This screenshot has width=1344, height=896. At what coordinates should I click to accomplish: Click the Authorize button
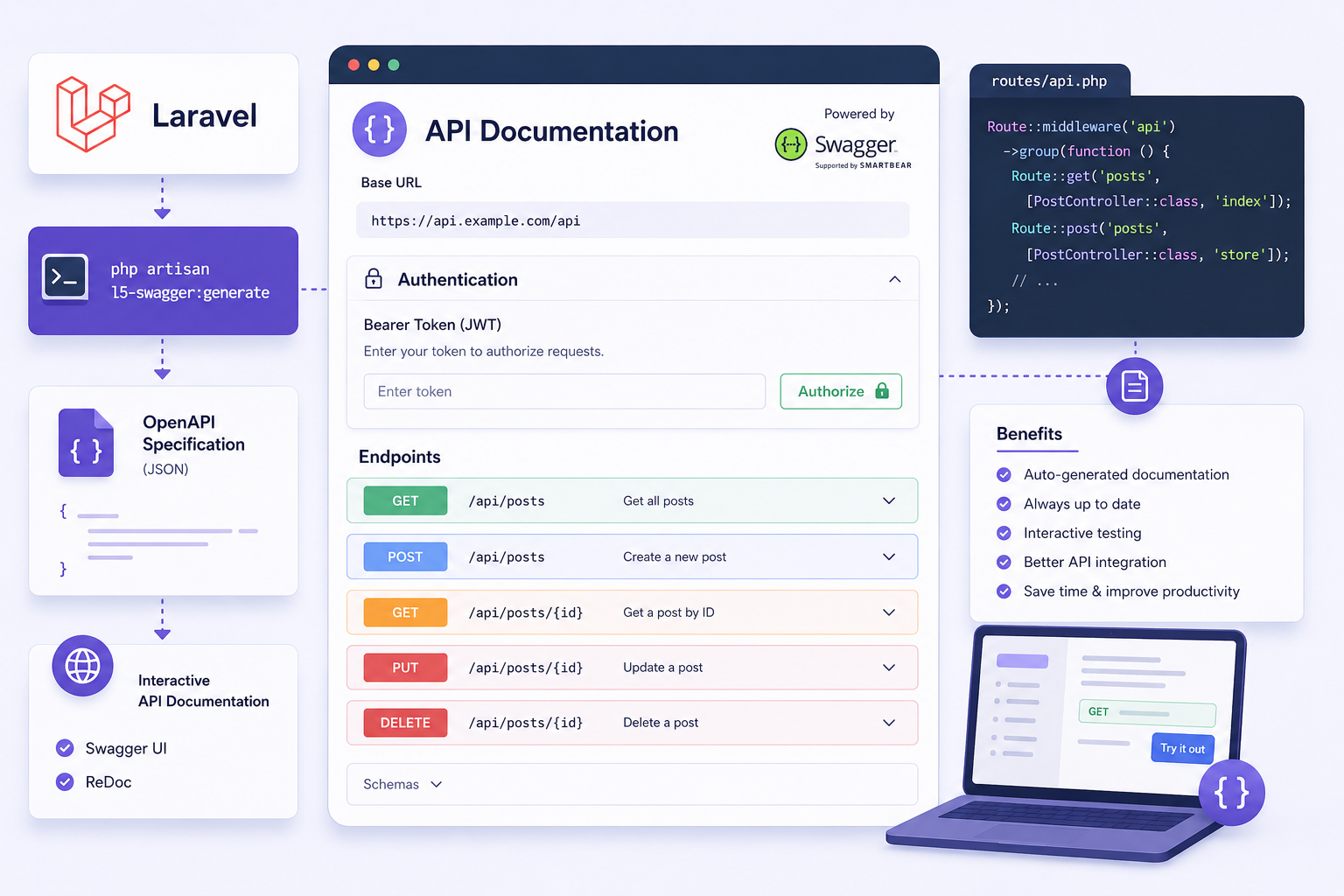point(841,391)
